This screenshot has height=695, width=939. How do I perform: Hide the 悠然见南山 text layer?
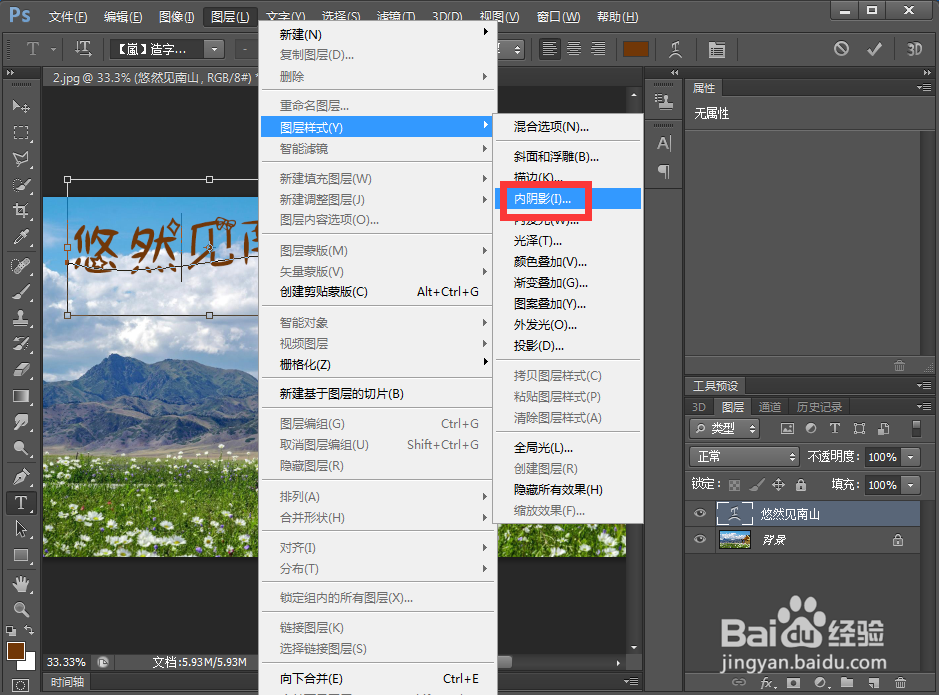point(699,512)
